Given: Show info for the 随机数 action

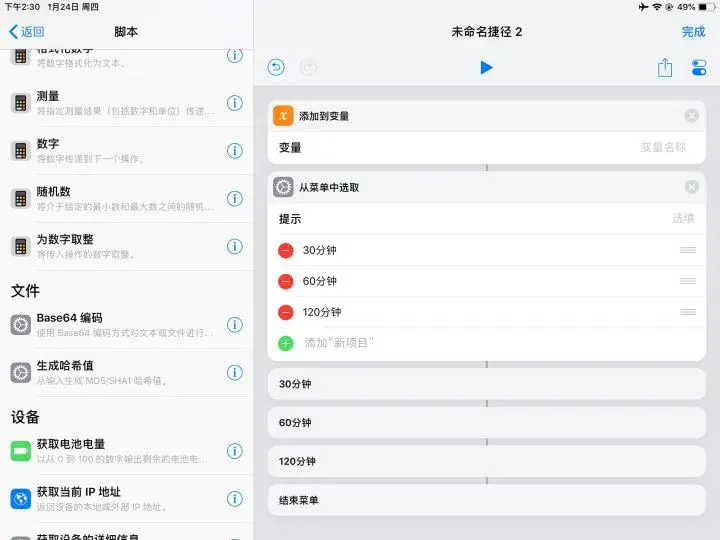Looking at the screenshot, I should (x=235, y=198).
